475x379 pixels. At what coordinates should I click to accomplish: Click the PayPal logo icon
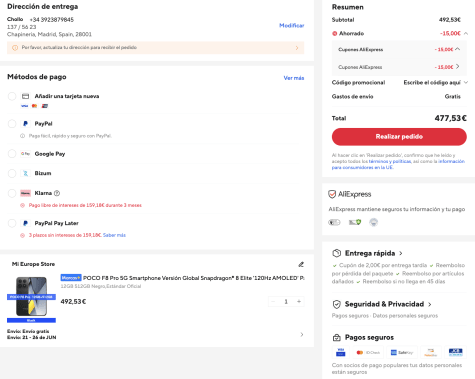(x=25, y=124)
